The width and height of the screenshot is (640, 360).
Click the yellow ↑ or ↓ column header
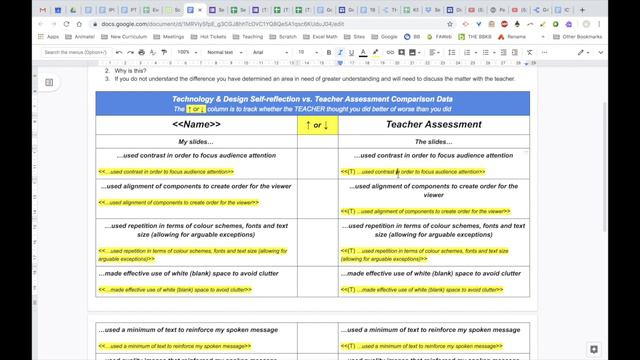tap(318, 125)
